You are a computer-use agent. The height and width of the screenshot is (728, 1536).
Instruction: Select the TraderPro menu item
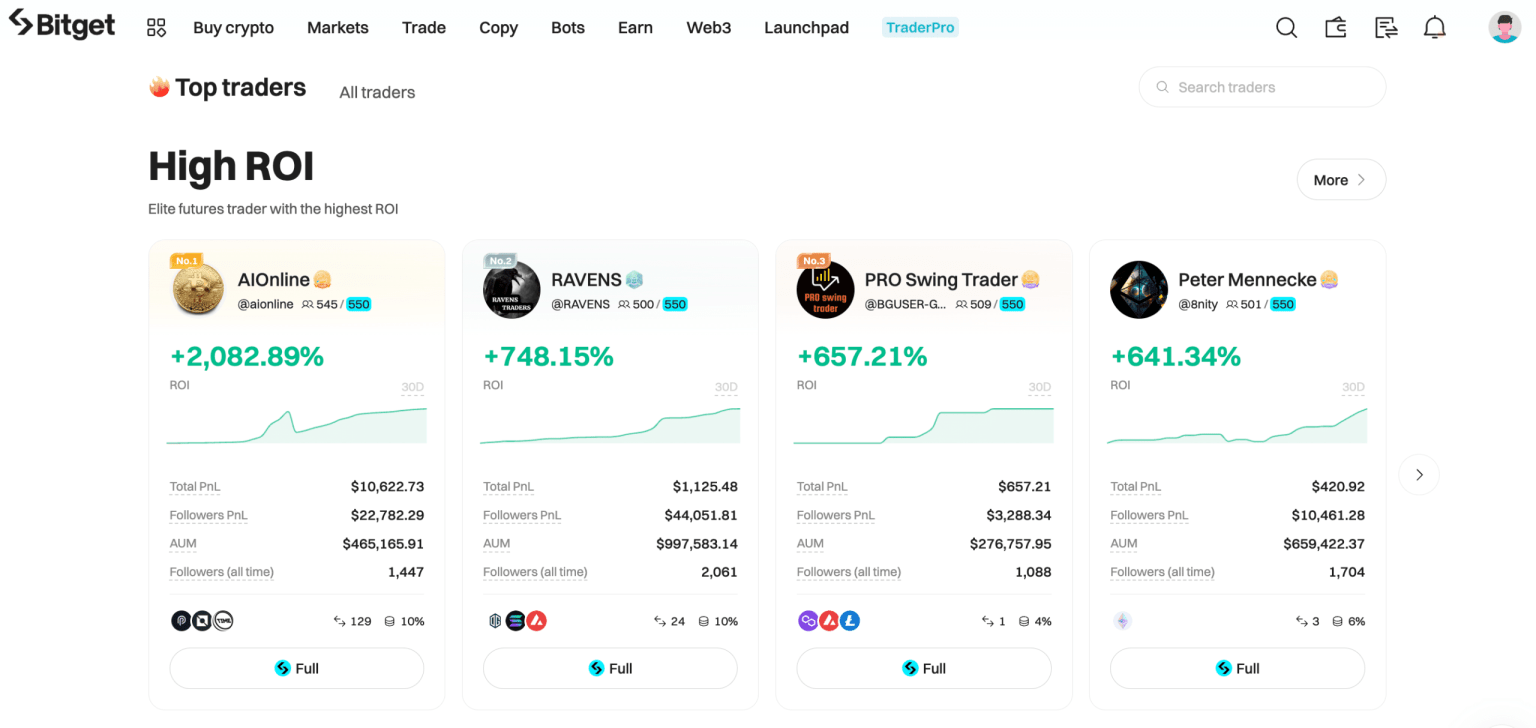pos(920,28)
